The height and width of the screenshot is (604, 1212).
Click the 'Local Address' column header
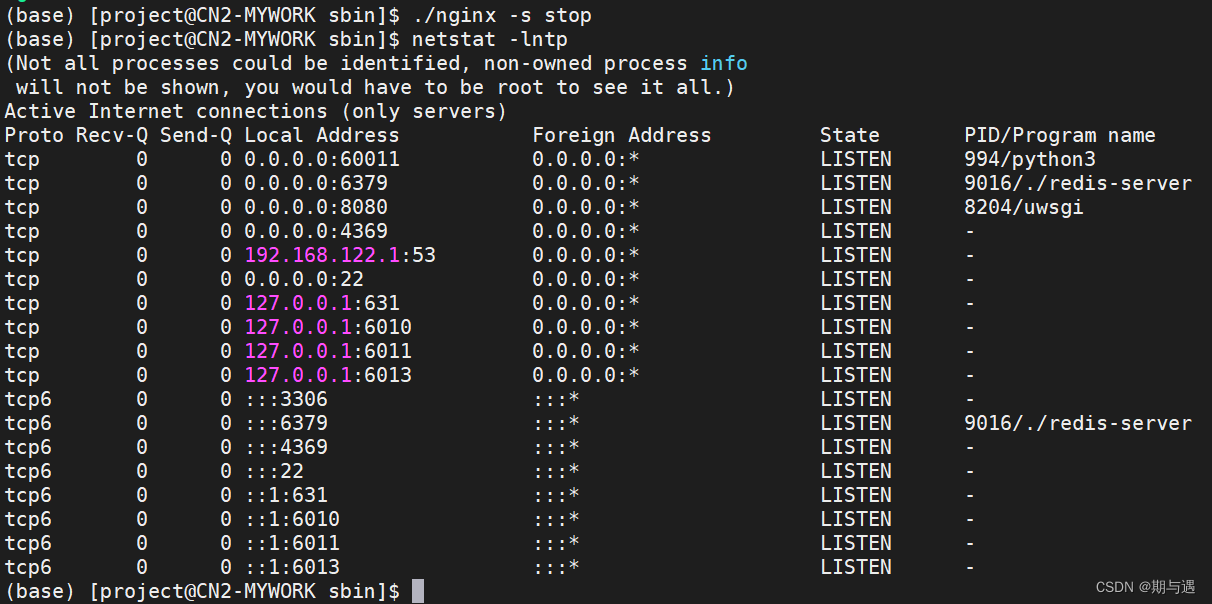(x=322, y=136)
